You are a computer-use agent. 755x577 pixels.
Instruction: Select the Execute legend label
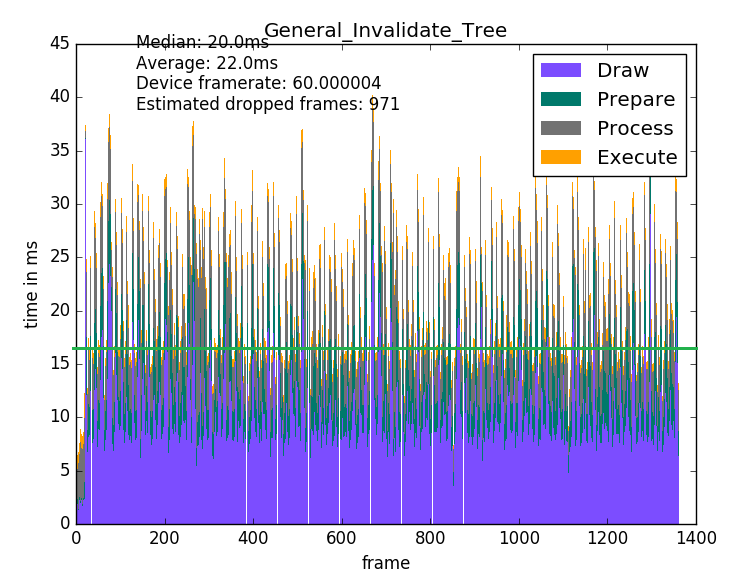(x=636, y=158)
